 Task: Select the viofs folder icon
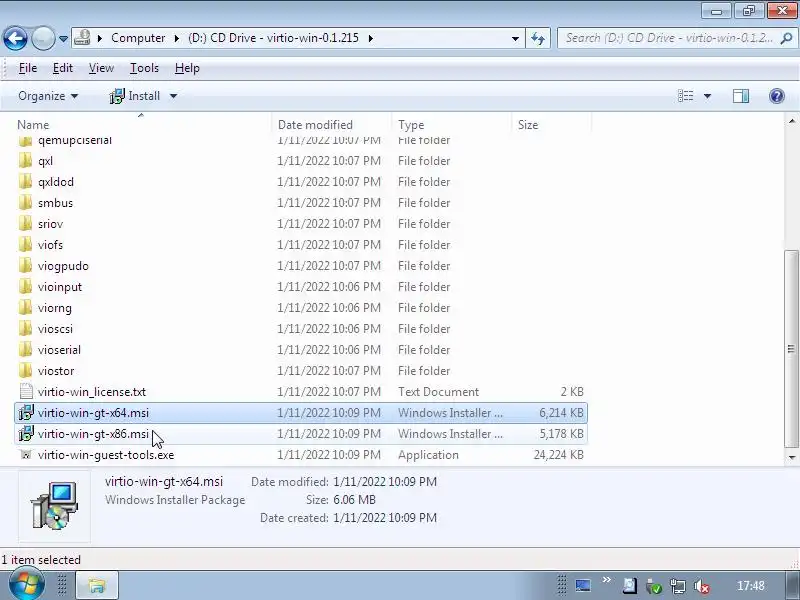point(25,244)
